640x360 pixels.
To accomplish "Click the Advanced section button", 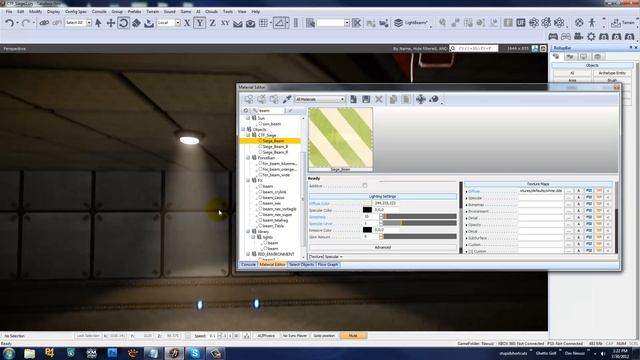I will click(383, 247).
